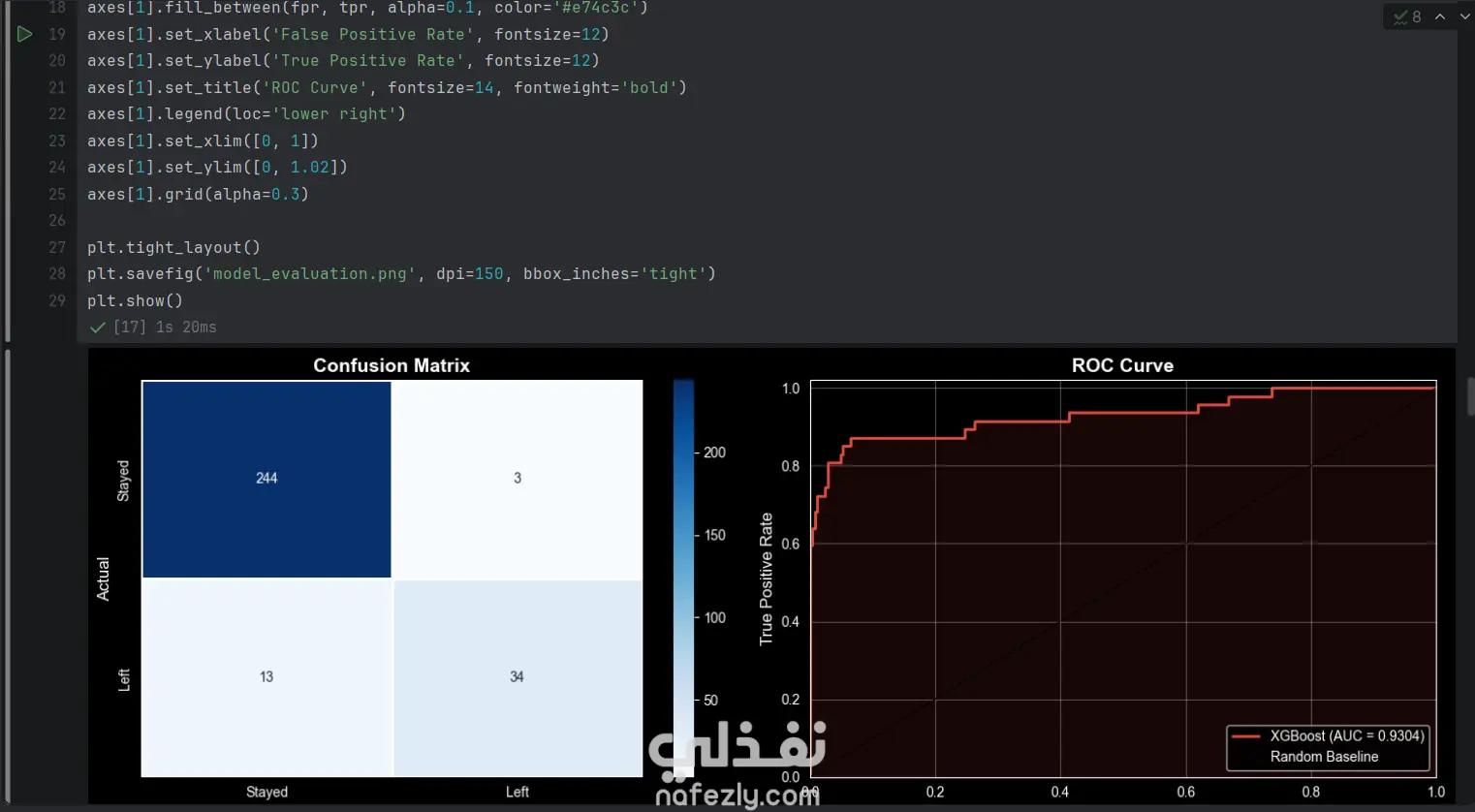Click the set_xlabel 'False Positive Rate' line
Screen dimensions: 1475x812
348,34
